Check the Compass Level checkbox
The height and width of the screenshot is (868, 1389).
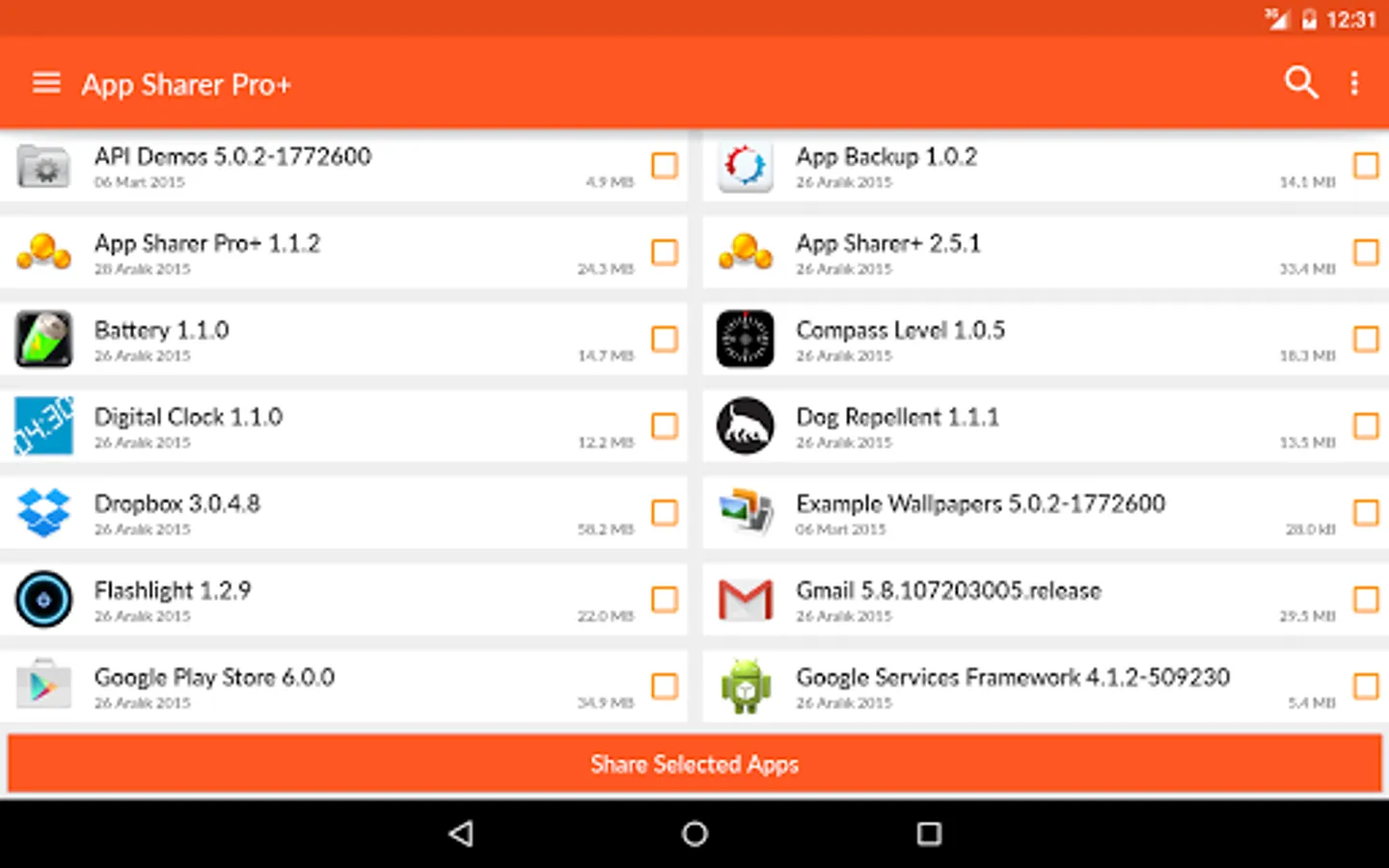(1366, 339)
